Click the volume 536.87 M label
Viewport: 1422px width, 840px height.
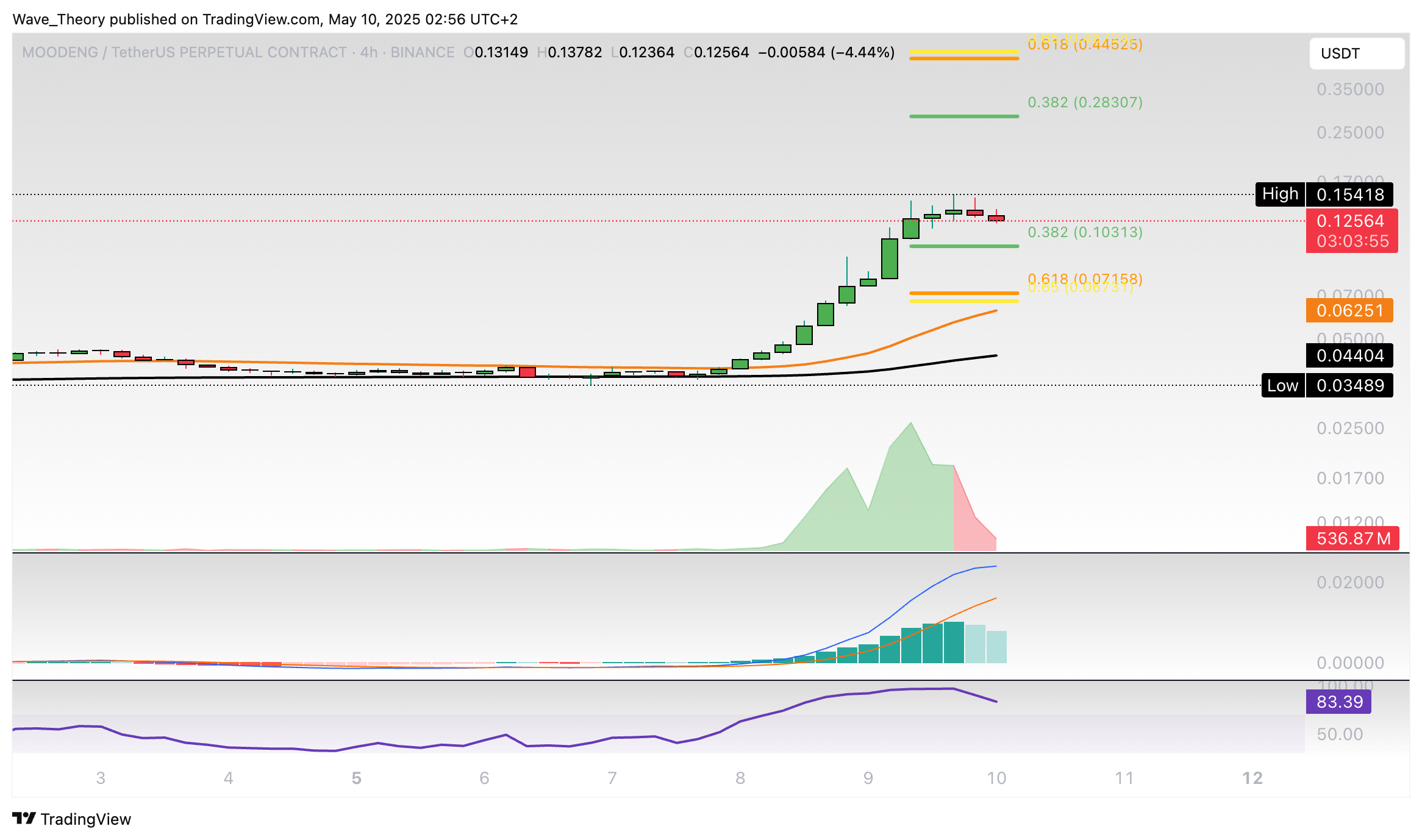[x=1352, y=539]
